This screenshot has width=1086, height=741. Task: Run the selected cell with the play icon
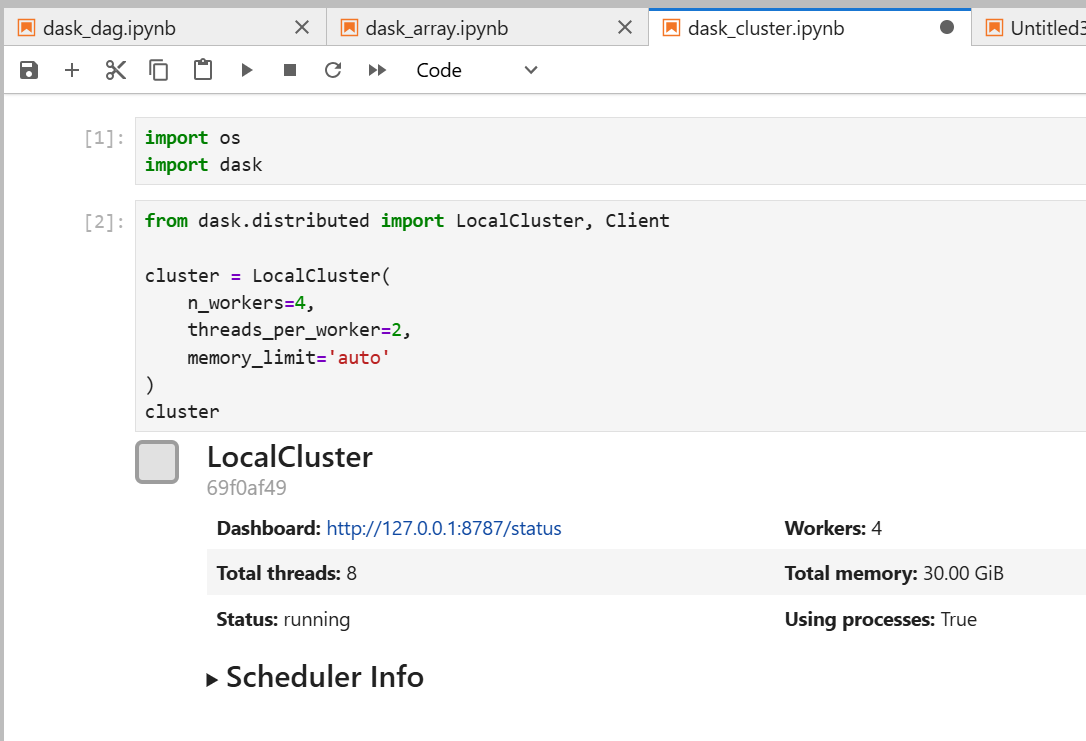pyautogui.click(x=247, y=70)
